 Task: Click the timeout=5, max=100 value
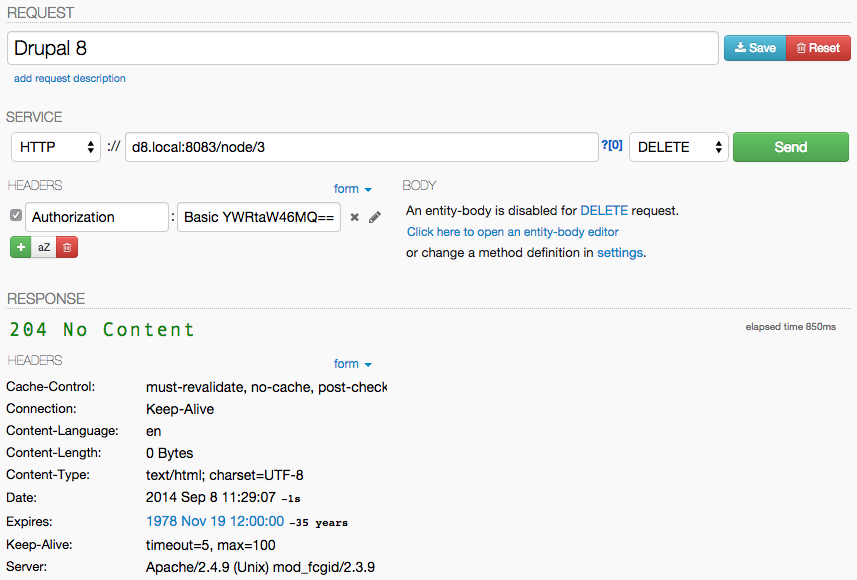click(x=210, y=545)
